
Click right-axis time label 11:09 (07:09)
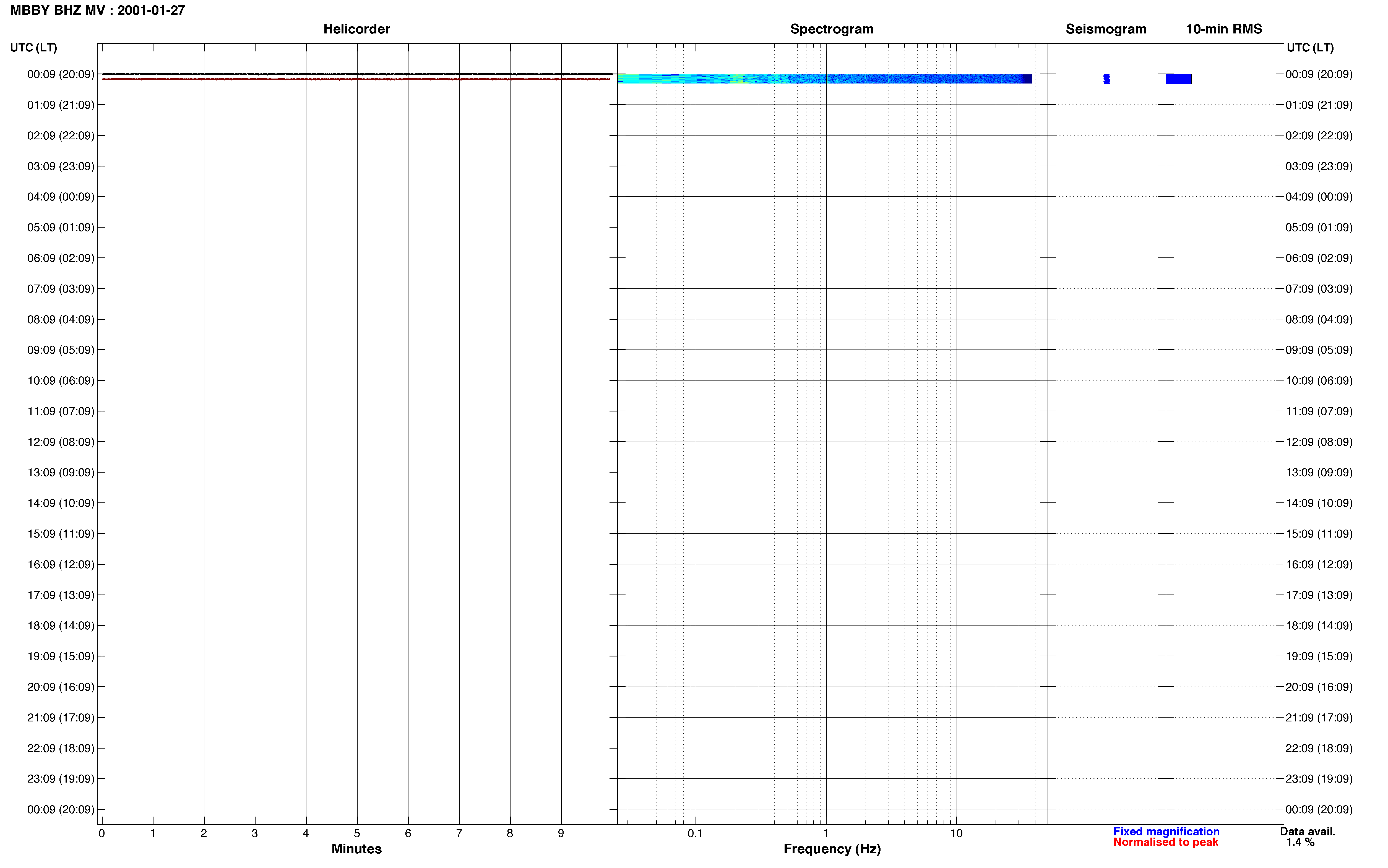(1319, 411)
